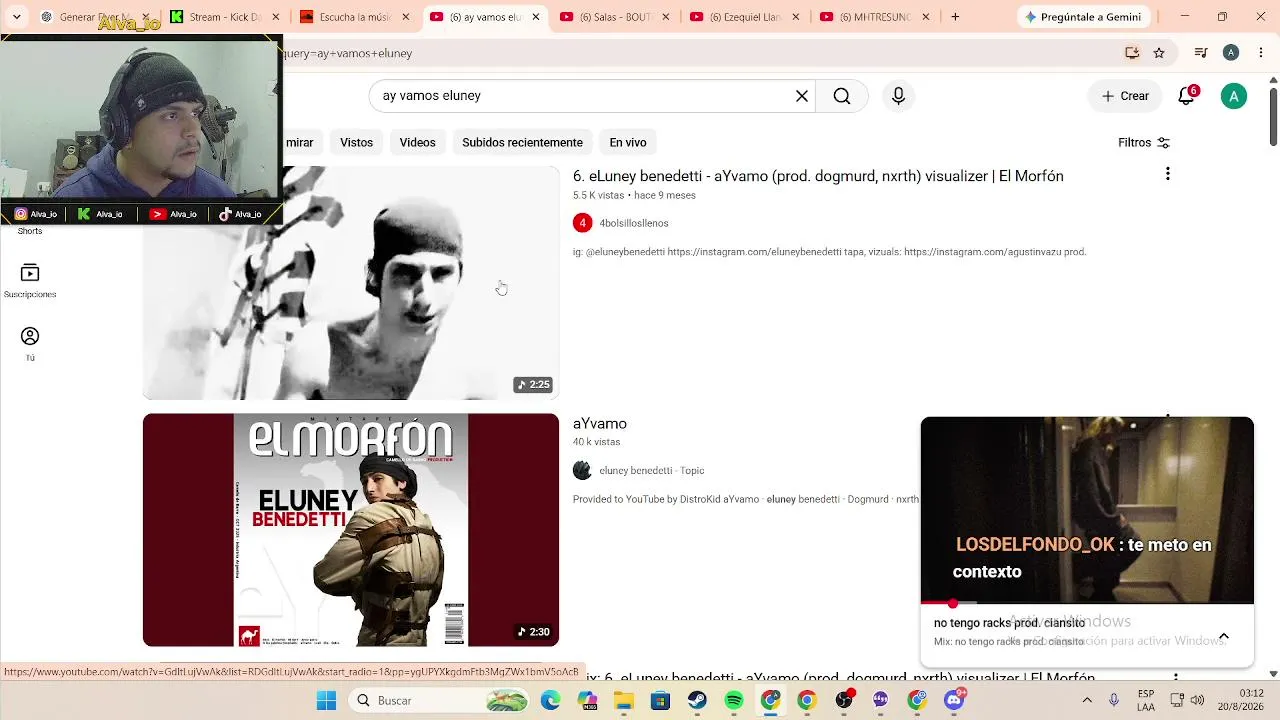Open the YouTube account avatar menu

coord(1234,96)
